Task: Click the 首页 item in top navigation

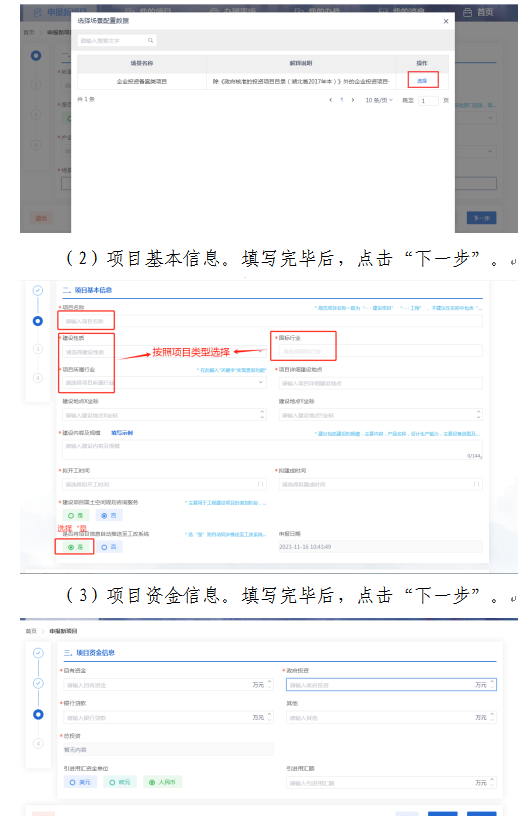Action: (478, 12)
